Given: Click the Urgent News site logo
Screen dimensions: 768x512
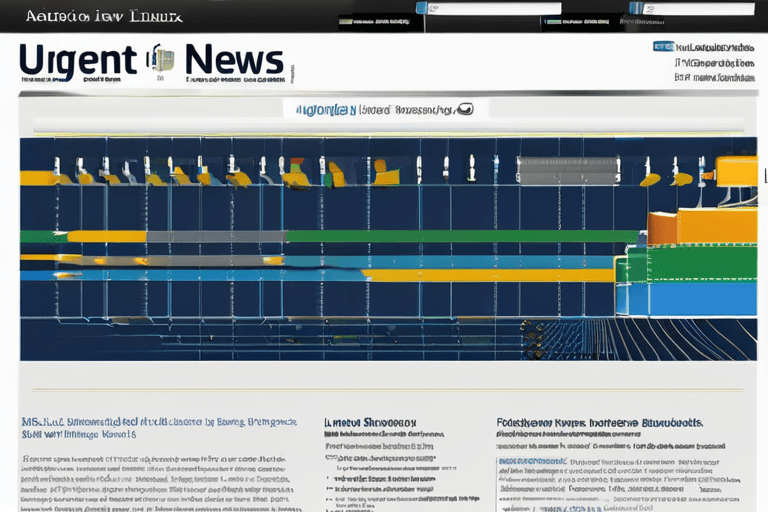Looking at the screenshot, I should 150,60.
